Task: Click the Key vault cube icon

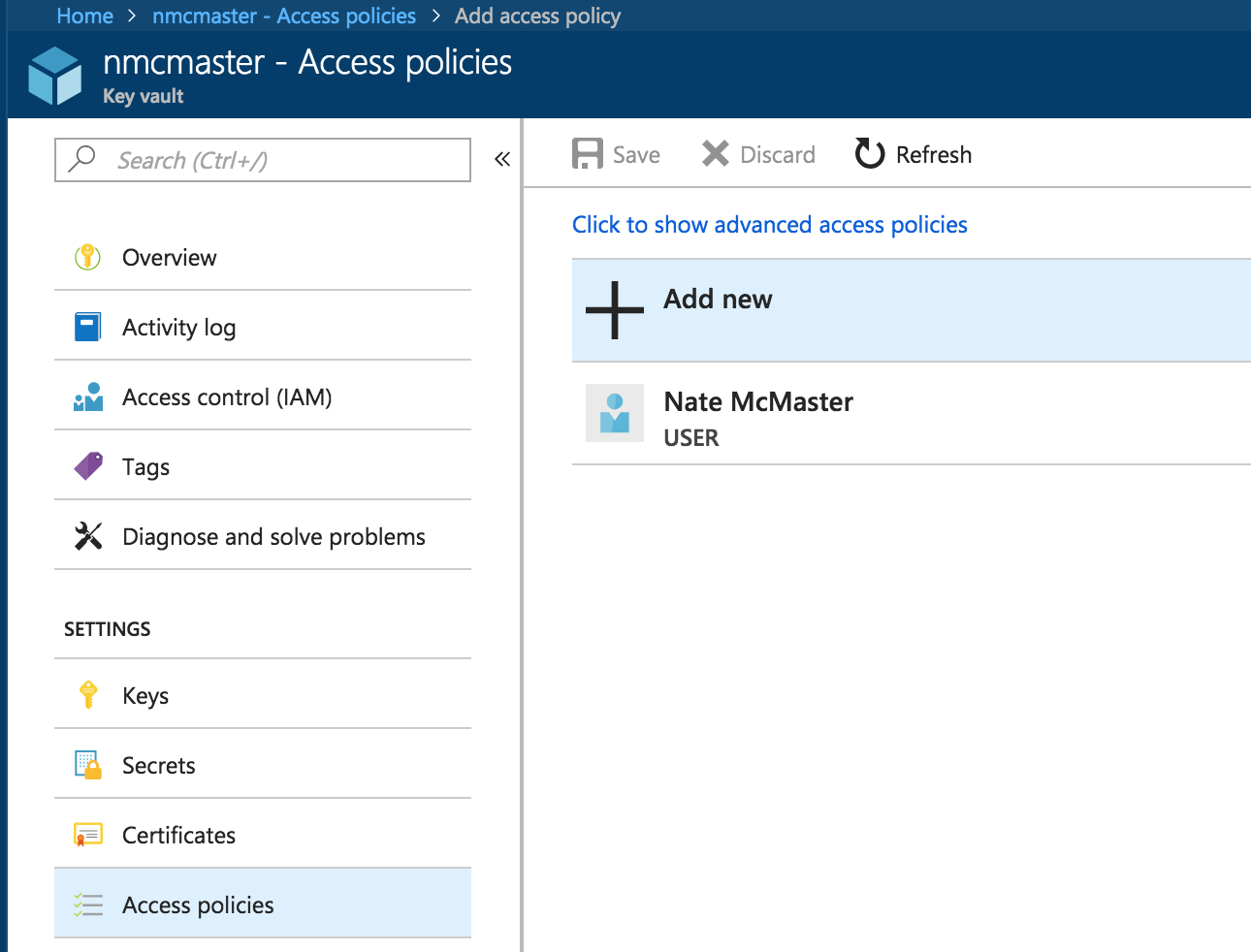Action: (x=55, y=76)
